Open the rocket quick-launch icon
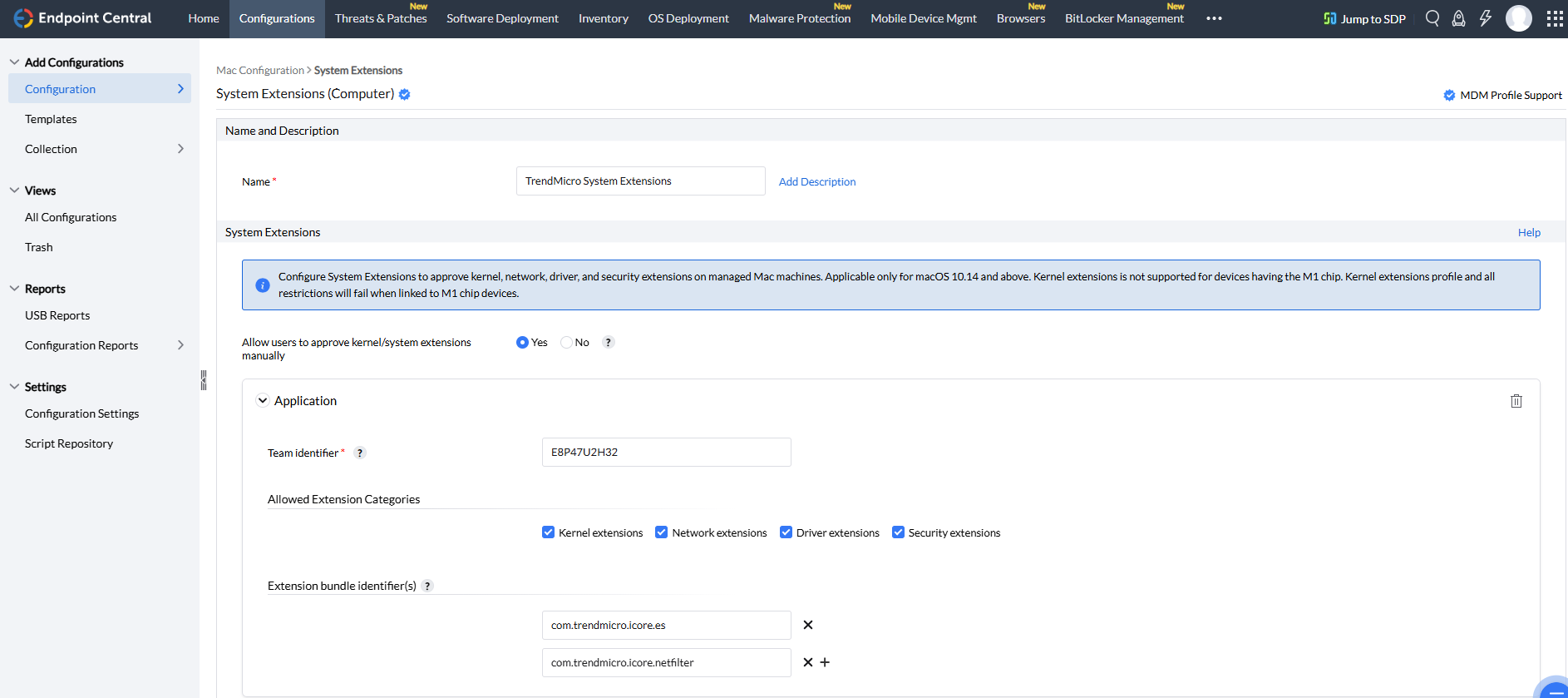The width and height of the screenshot is (1568, 698). point(1458,18)
